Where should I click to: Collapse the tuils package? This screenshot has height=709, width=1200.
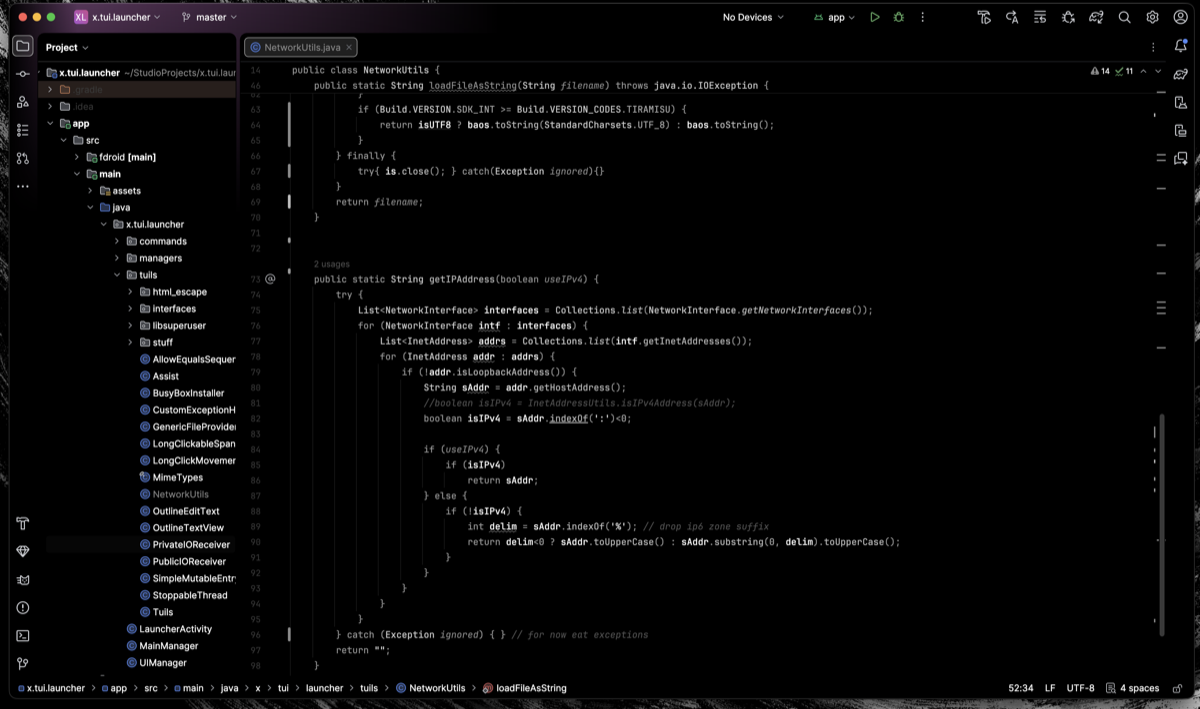[117, 275]
